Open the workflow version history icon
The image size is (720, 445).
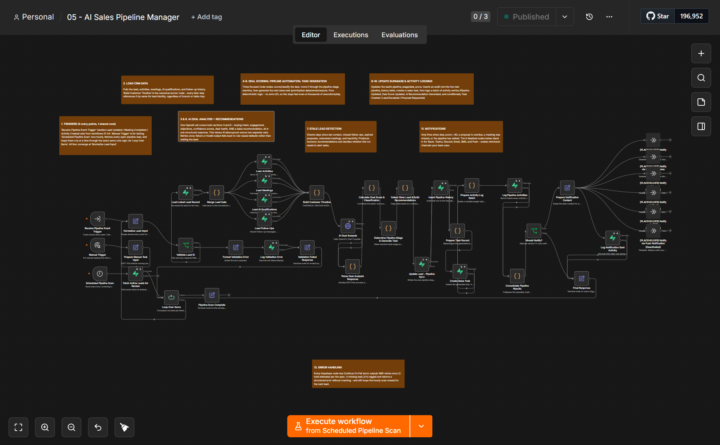point(589,17)
